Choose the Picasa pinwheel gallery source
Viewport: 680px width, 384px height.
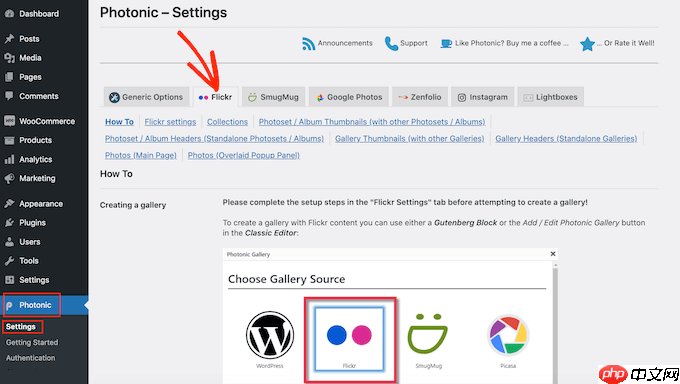point(508,335)
